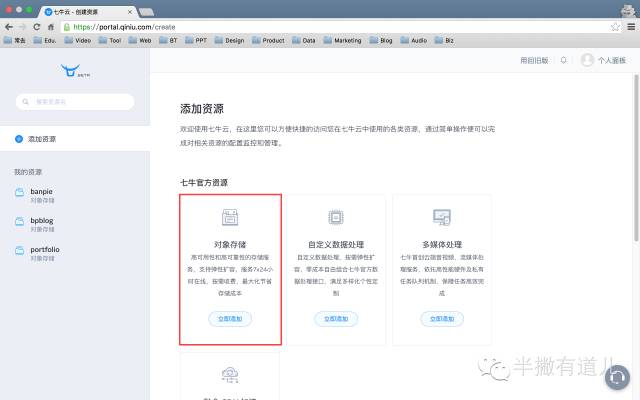This screenshot has height=400, width=640.
Task: Open the portfolio storage bucket
Action: (x=45, y=250)
